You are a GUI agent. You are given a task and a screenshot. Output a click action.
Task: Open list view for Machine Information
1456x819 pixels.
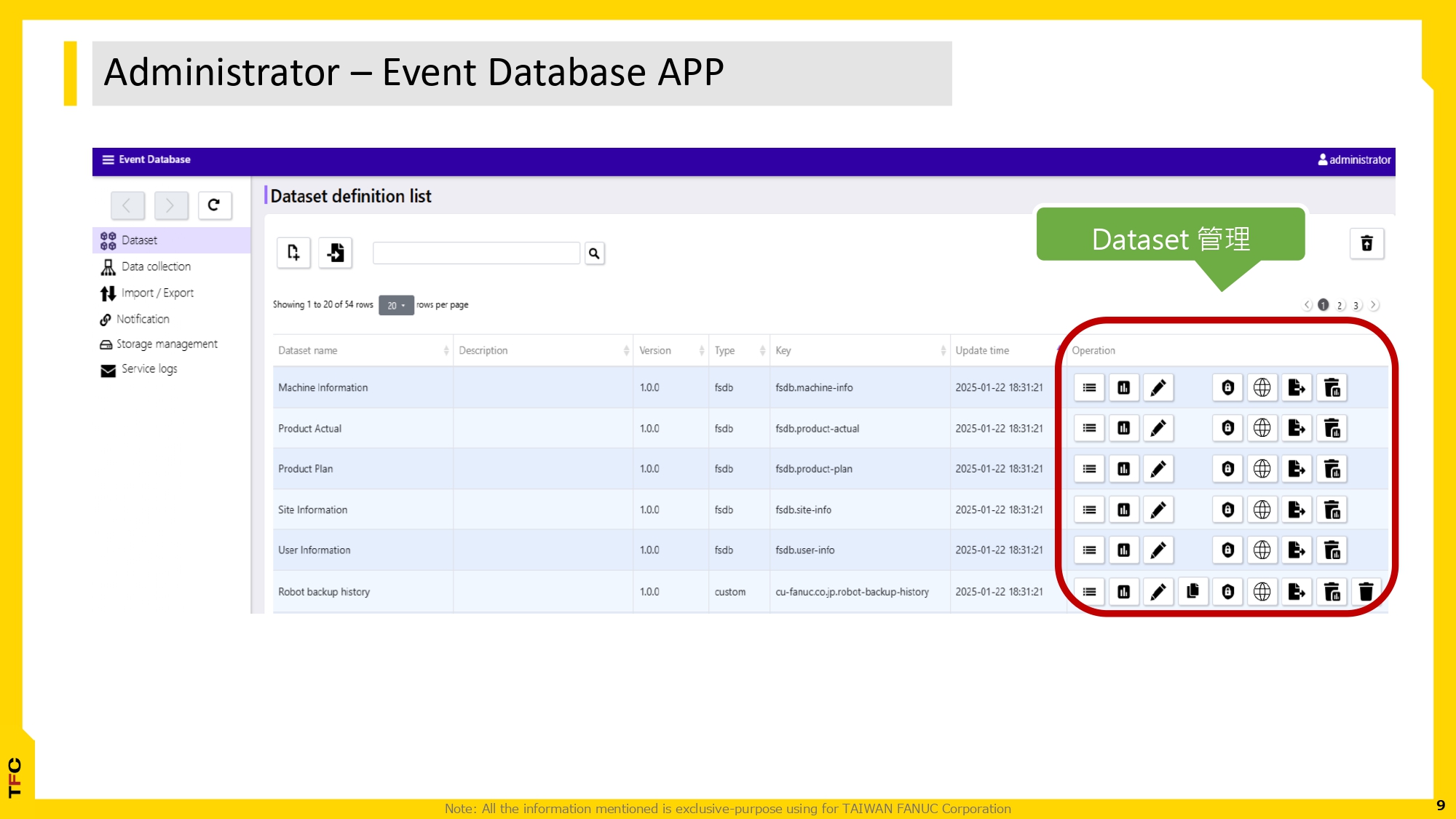1090,388
